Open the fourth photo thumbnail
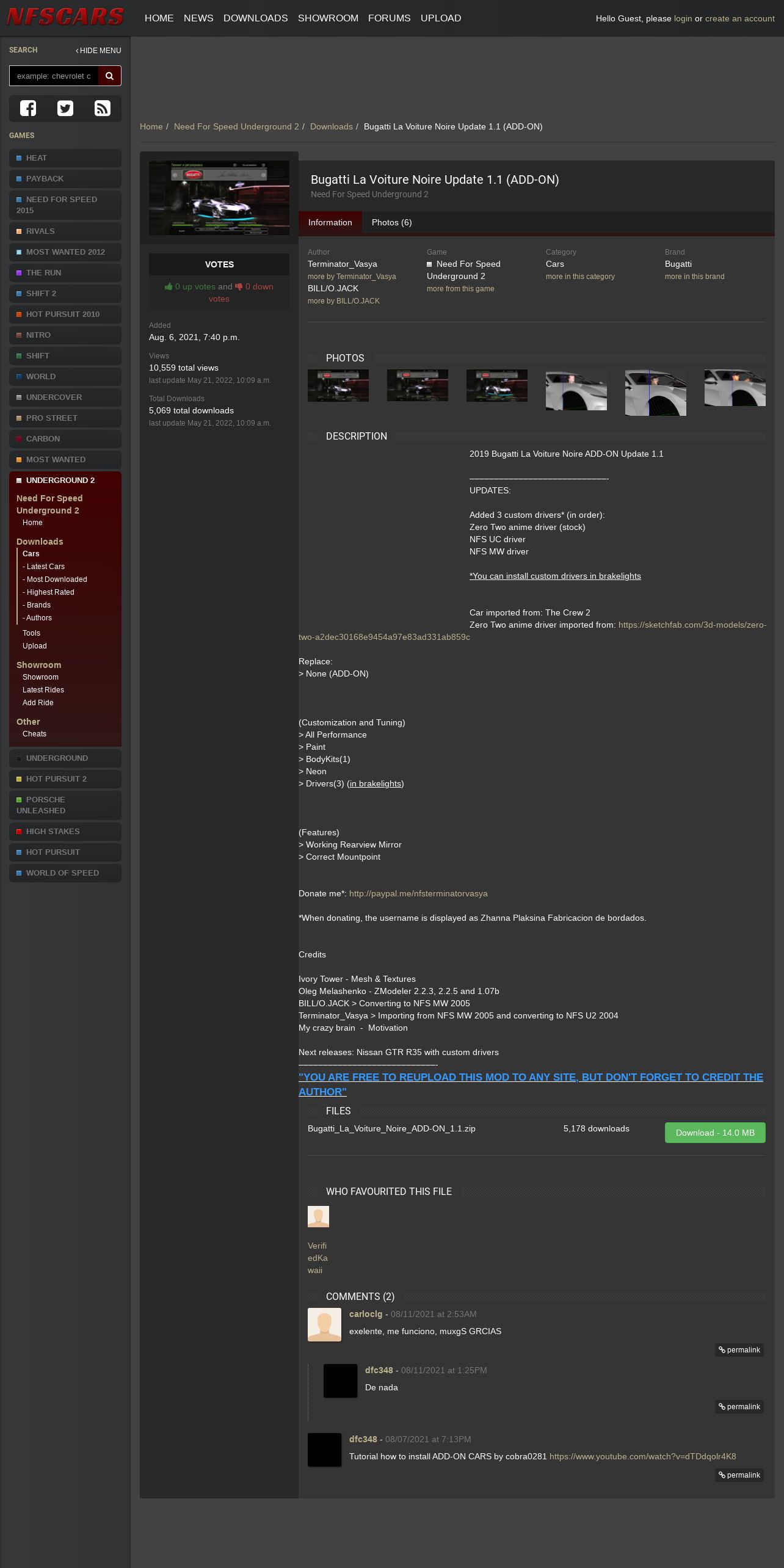Screen dimensions: 784x1568 [576, 390]
